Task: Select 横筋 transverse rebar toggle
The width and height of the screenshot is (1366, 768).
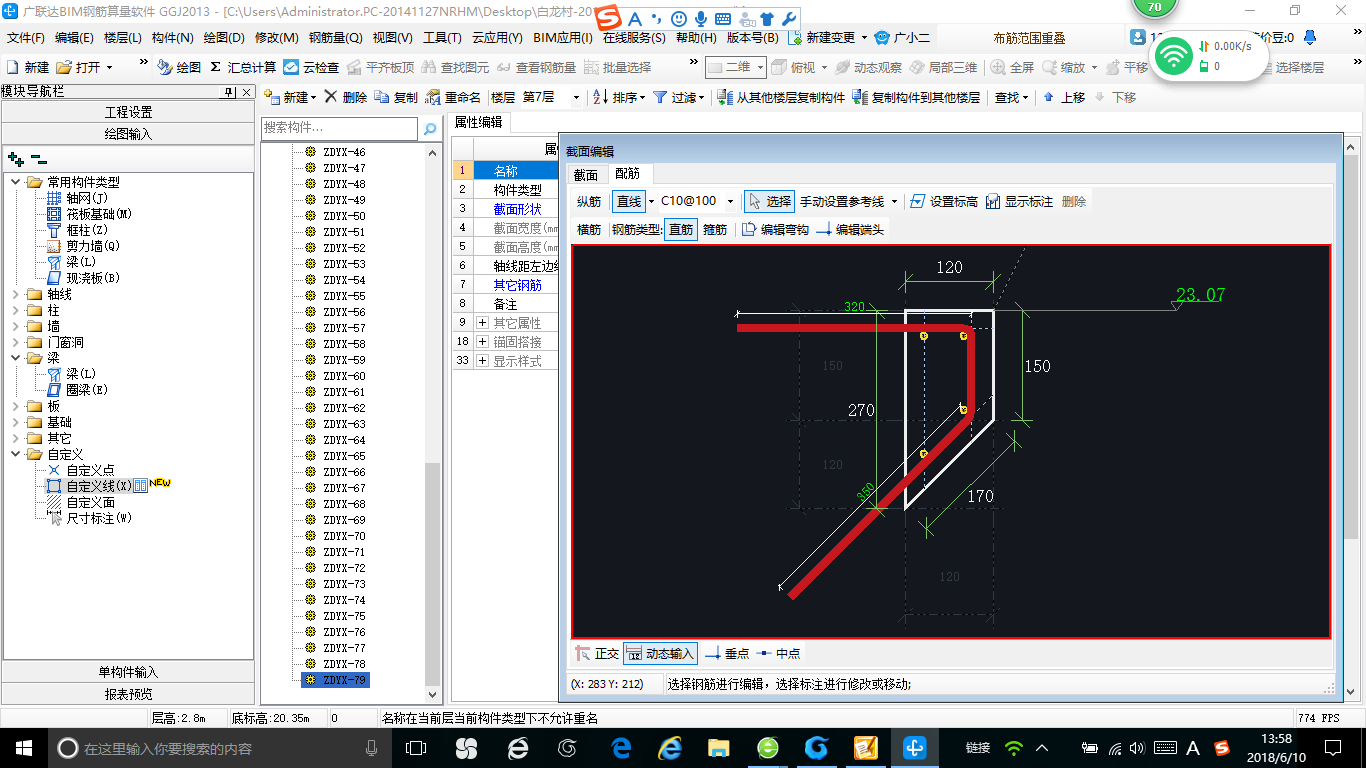Action: click(590, 229)
